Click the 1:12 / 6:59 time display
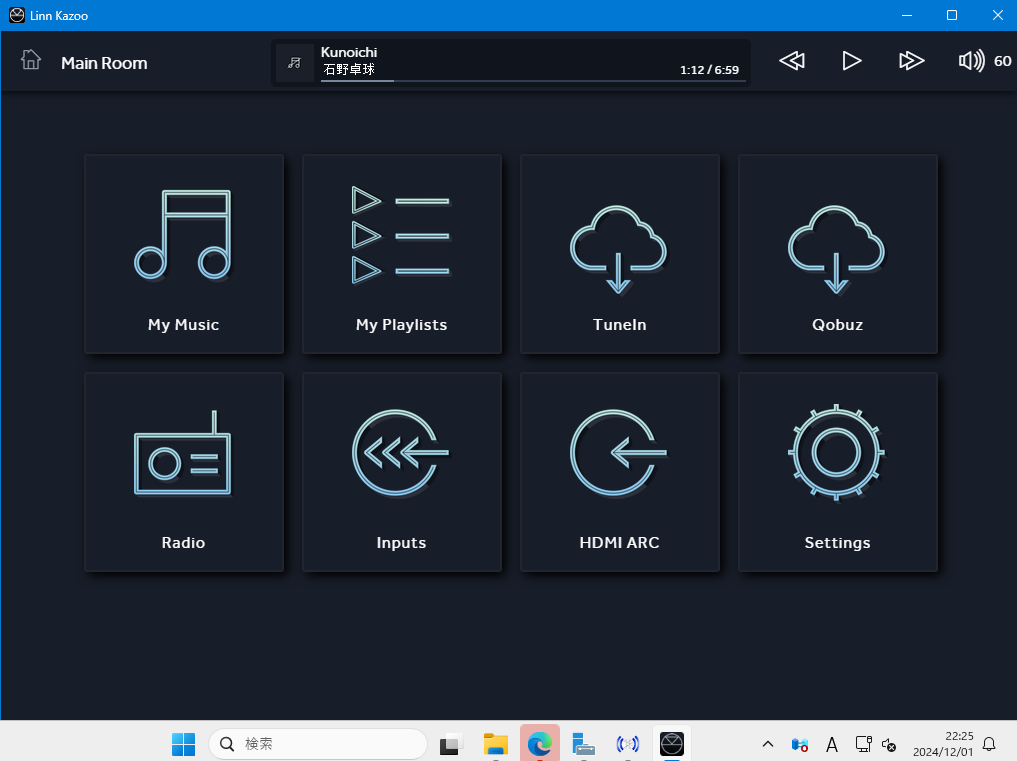1017x761 pixels. tap(709, 70)
